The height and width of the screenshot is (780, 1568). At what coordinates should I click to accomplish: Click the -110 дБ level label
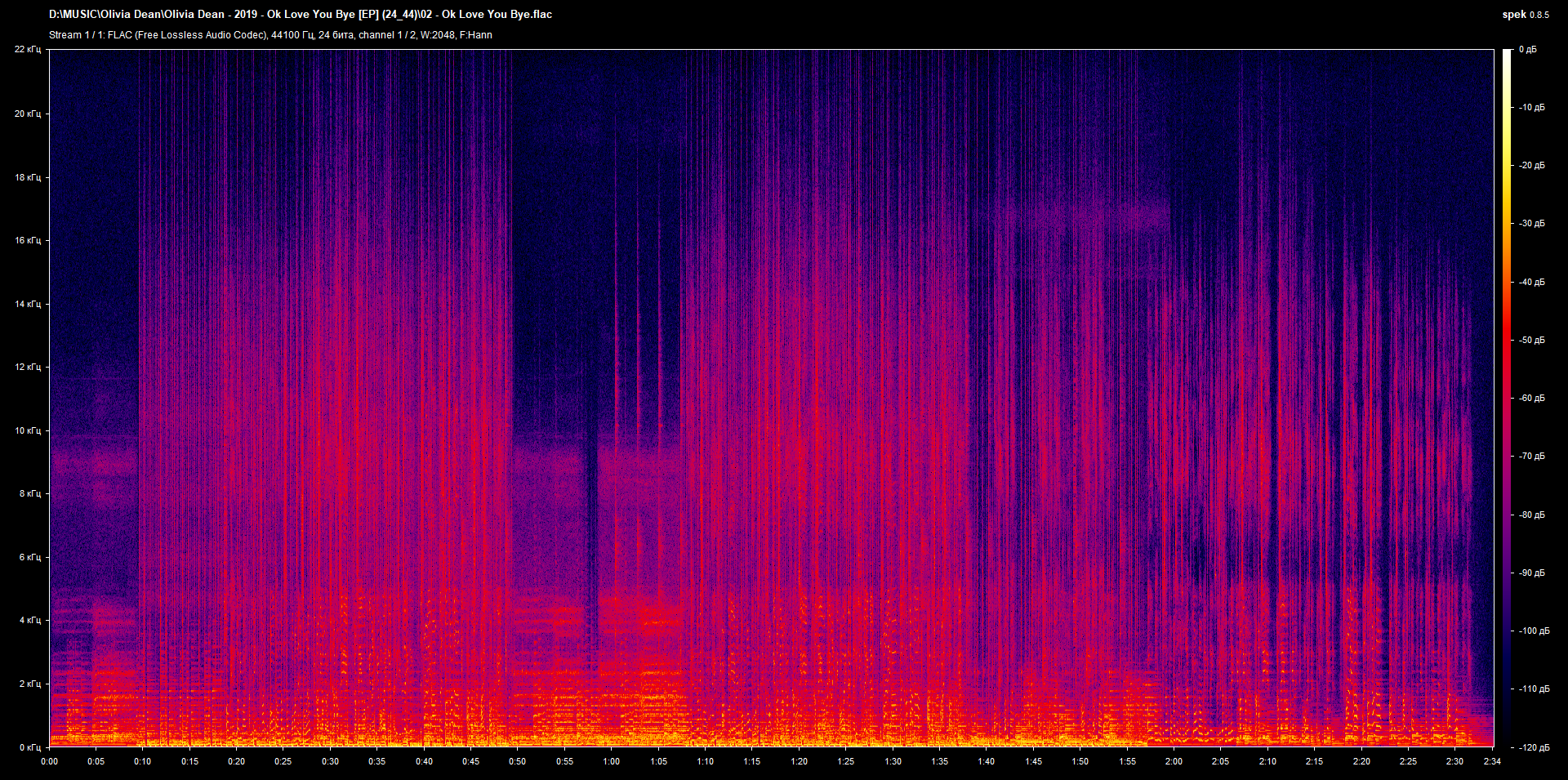(1534, 689)
